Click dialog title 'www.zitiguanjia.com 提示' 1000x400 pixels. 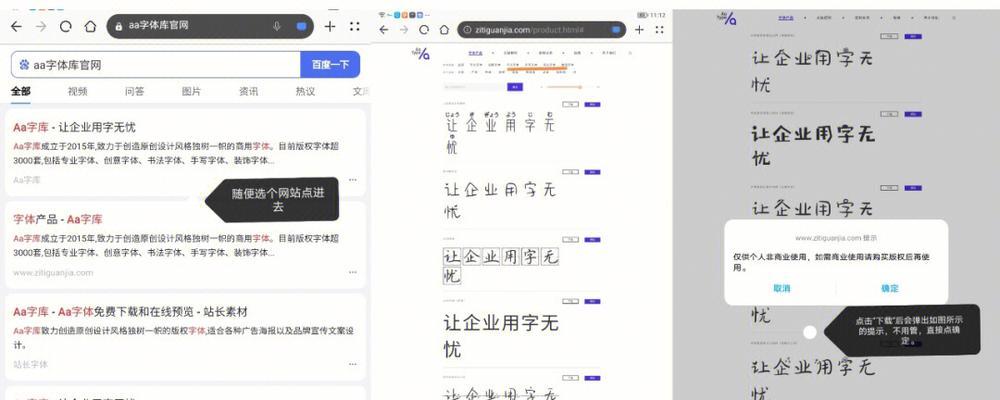[x=836, y=238]
